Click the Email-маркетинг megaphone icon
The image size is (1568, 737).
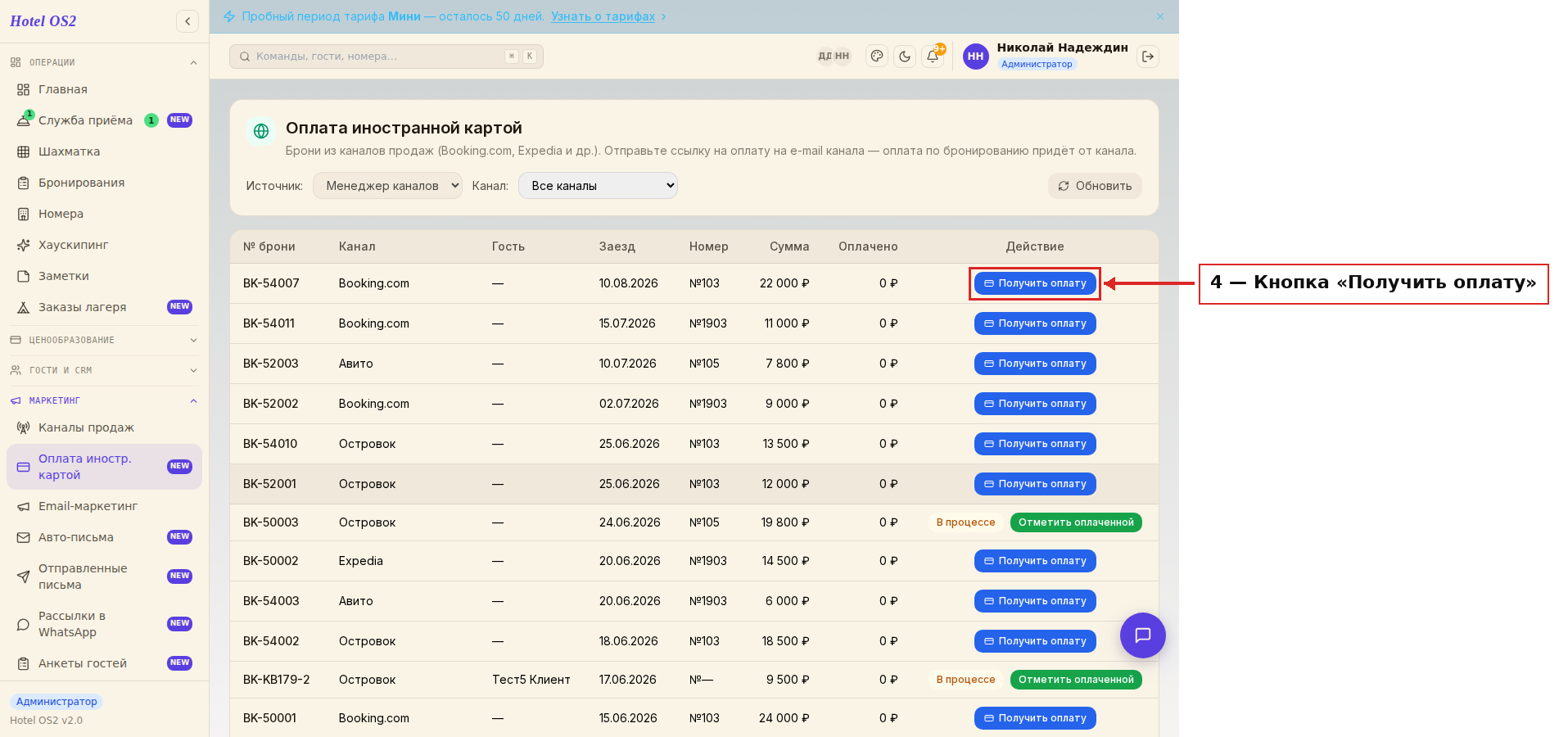point(23,506)
